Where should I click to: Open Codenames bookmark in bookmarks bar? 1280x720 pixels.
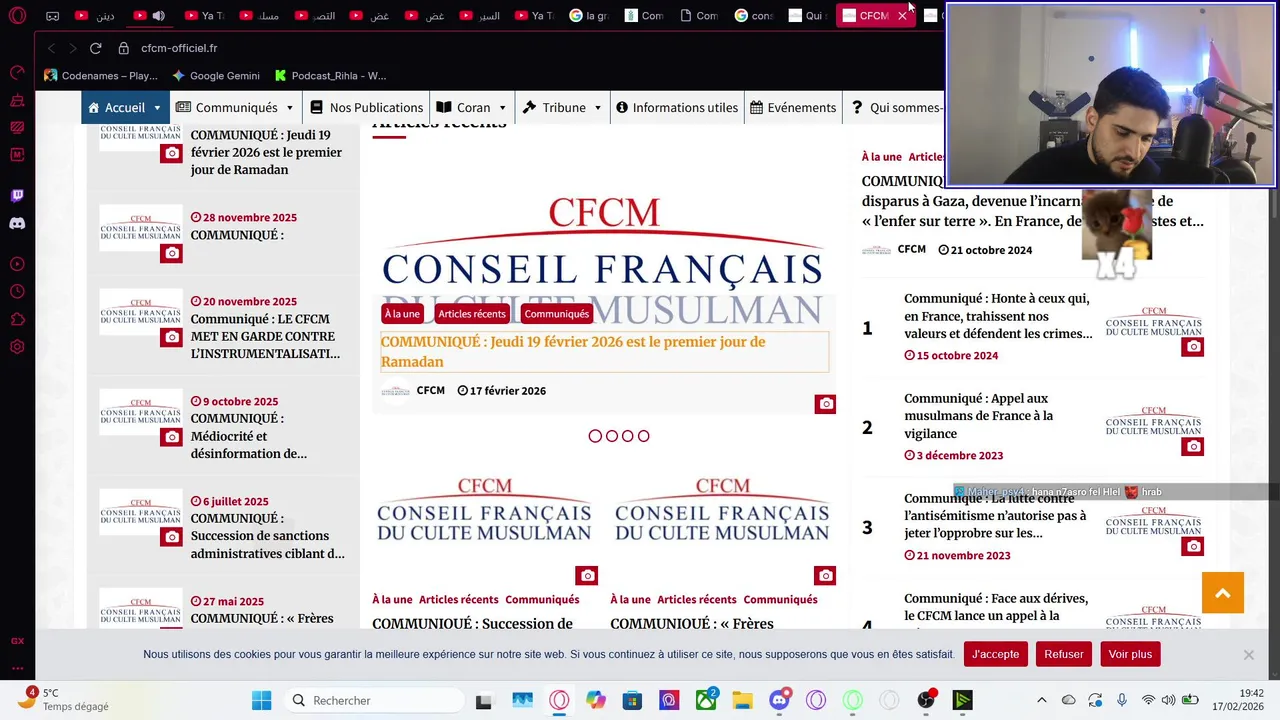[x=101, y=76]
